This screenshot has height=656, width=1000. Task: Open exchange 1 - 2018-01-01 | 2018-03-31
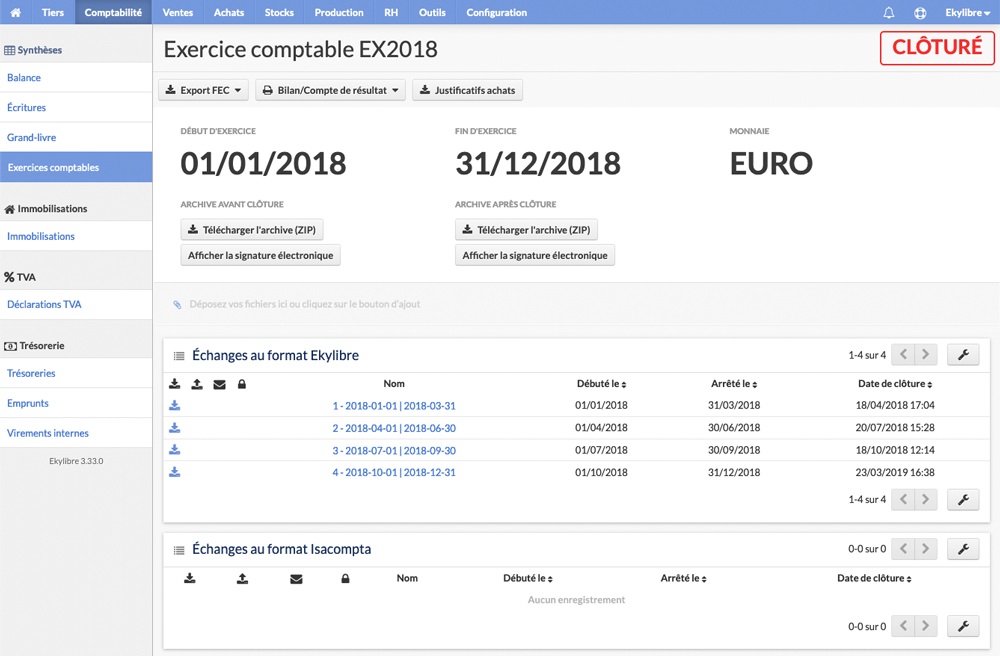[x=394, y=405]
